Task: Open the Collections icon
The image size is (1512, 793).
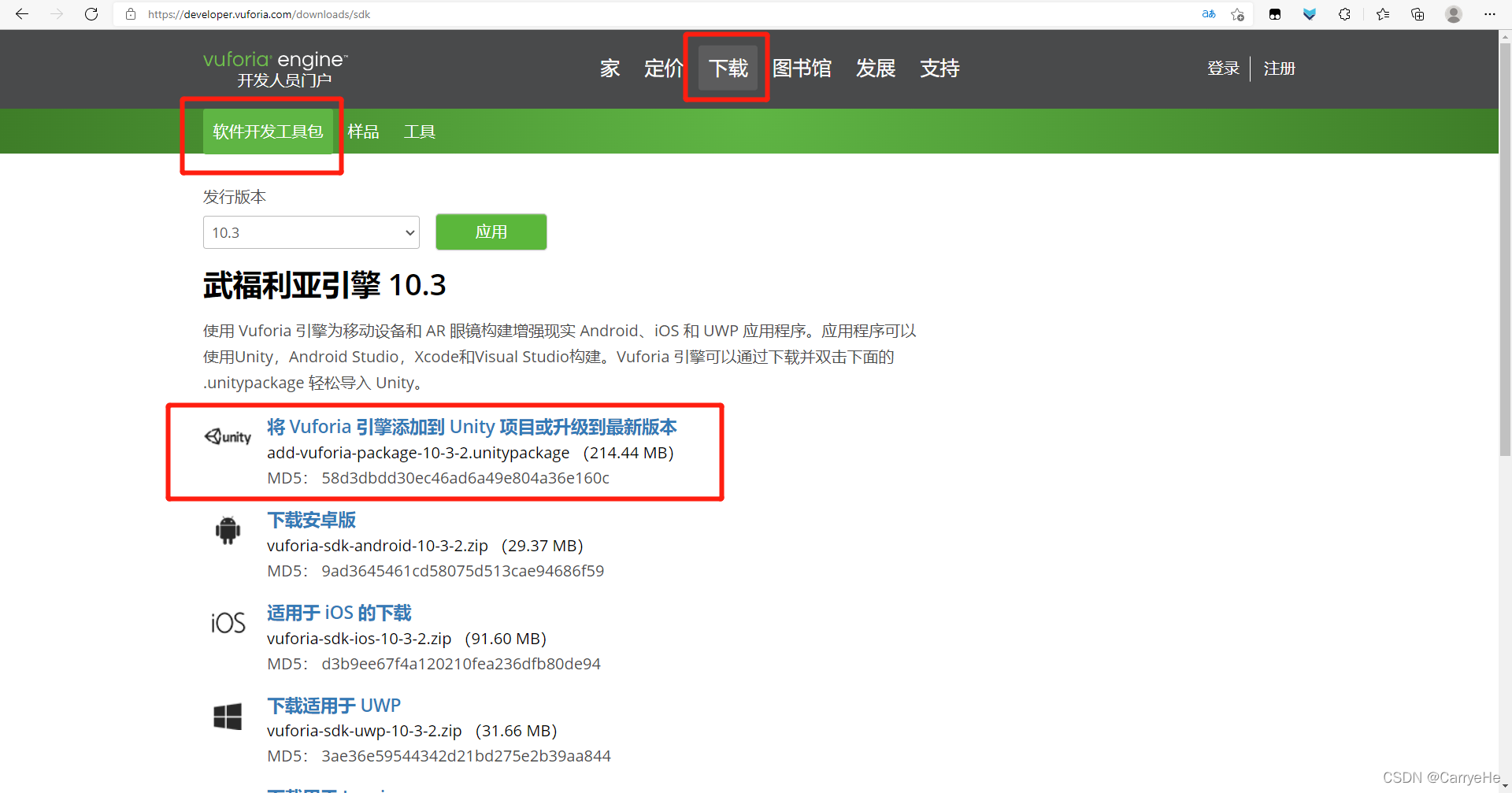Action: click(1417, 14)
